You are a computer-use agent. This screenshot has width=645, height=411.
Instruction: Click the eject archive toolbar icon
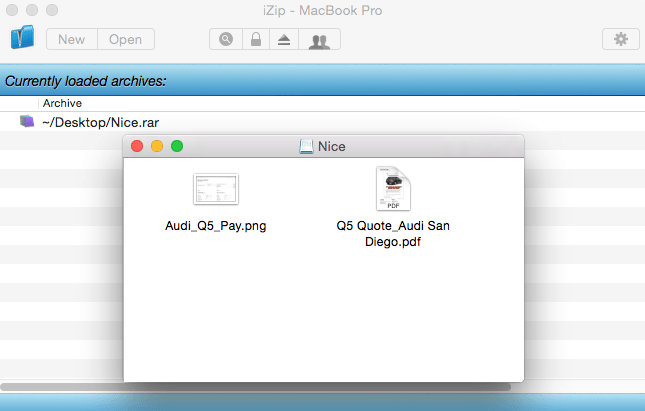pos(284,39)
